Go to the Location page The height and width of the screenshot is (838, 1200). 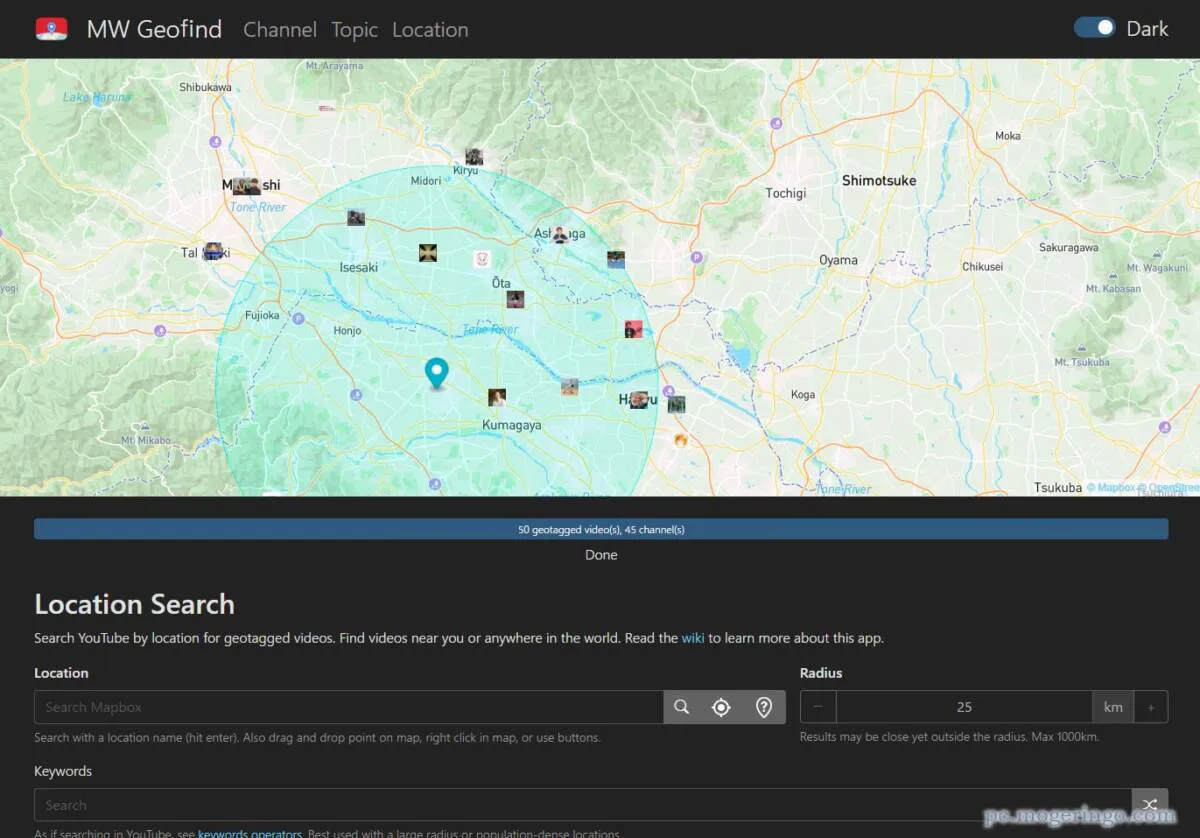(430, 30)
